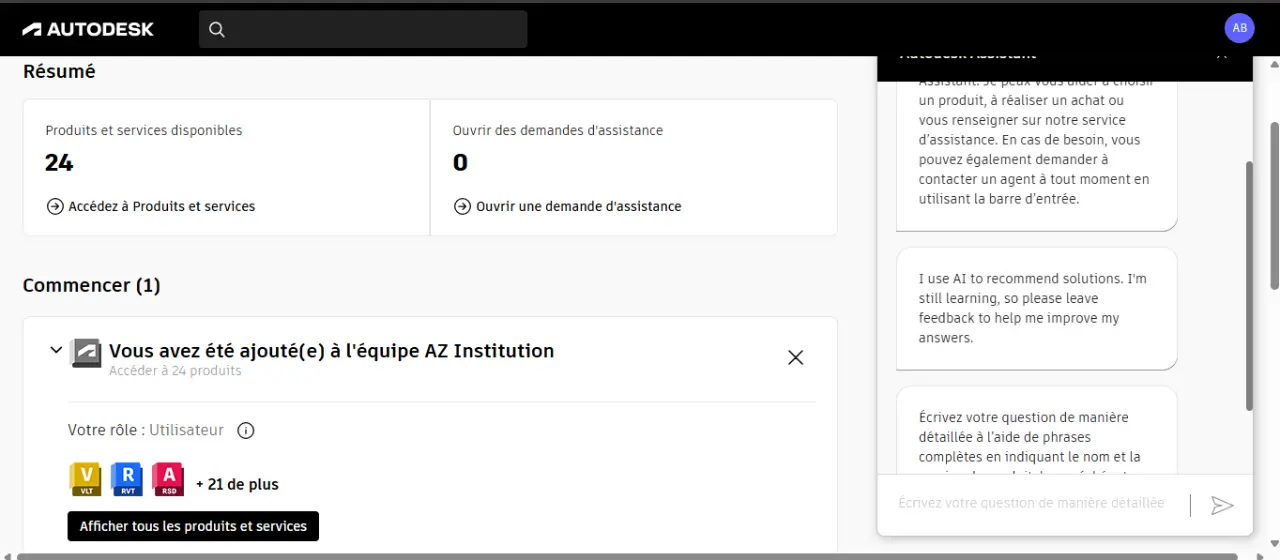Close the Autodesk Assistant panel

pyautogui.click(x=1222, y=56)
